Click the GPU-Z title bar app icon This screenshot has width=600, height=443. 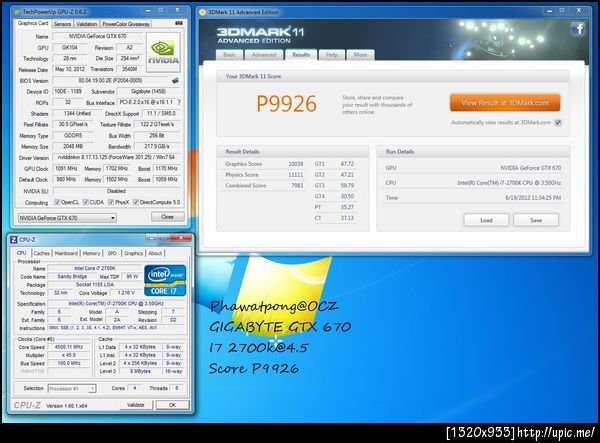click(17, 12)
